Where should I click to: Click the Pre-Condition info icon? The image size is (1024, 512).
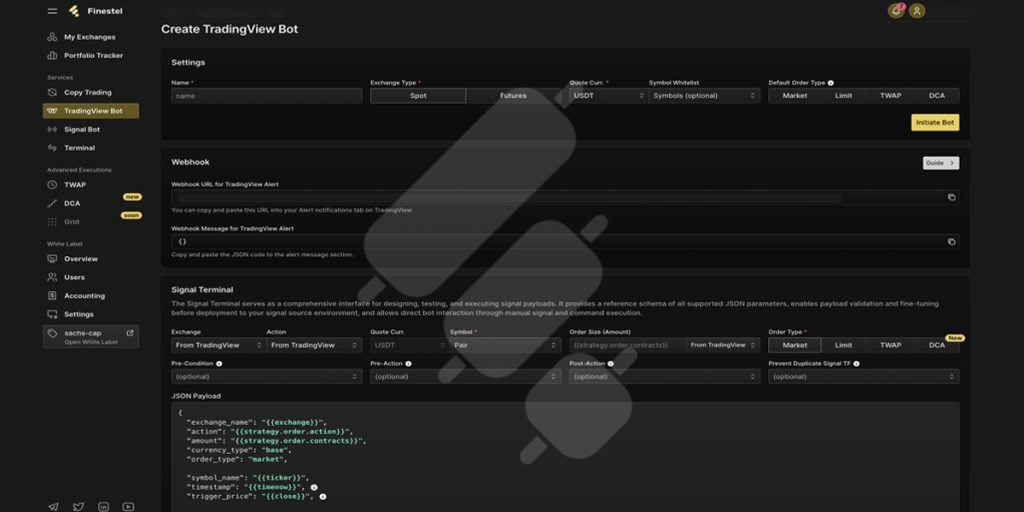tap(219, 364)
